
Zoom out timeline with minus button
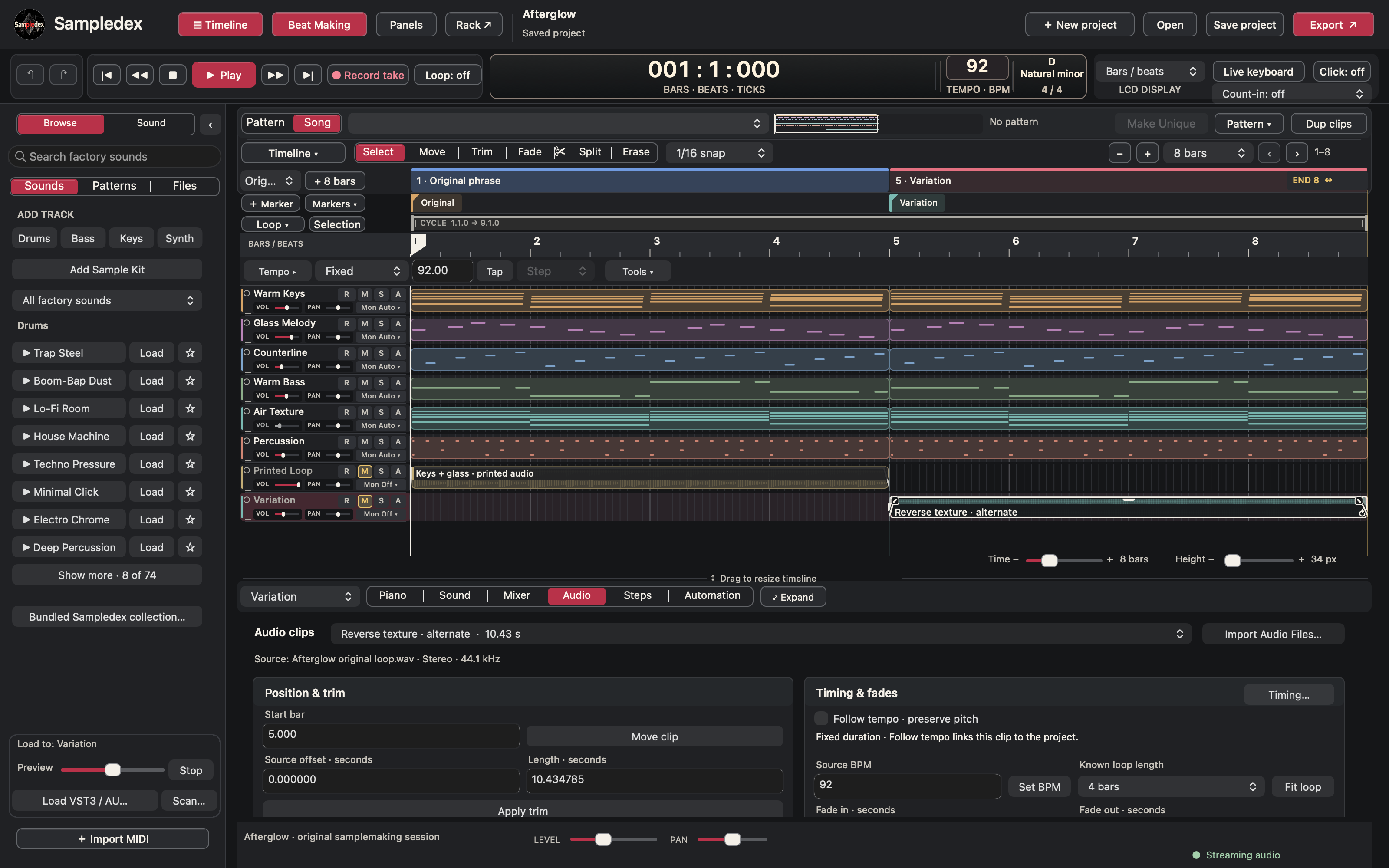pyautogui.click(x=1119, y=153)
